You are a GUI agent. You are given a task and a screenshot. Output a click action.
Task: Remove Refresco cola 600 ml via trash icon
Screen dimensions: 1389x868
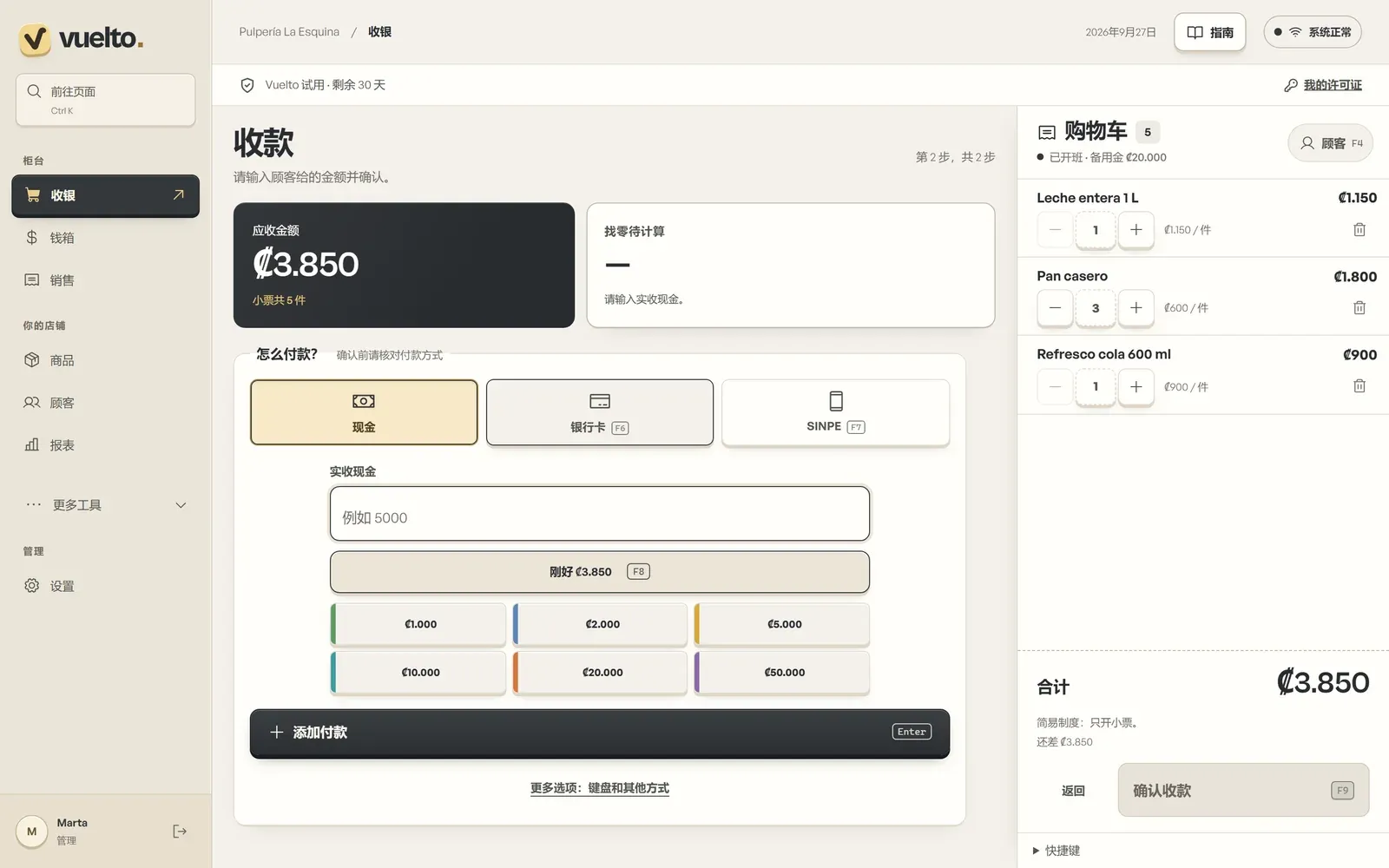1359,386
